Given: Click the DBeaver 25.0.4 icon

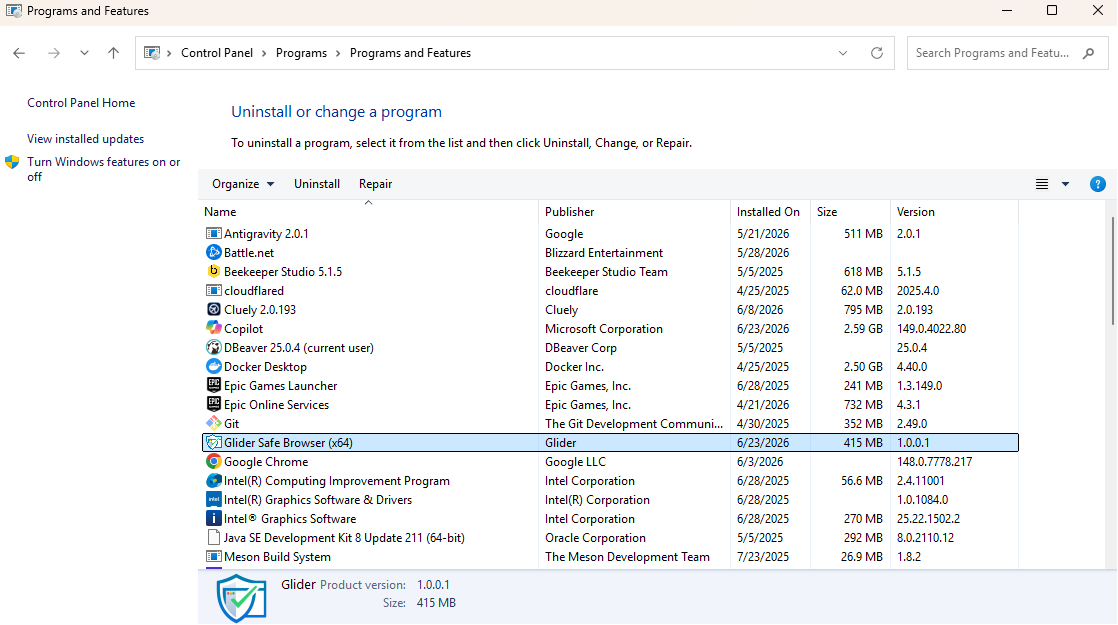Looking at the screenshot, I should (213, 347).
